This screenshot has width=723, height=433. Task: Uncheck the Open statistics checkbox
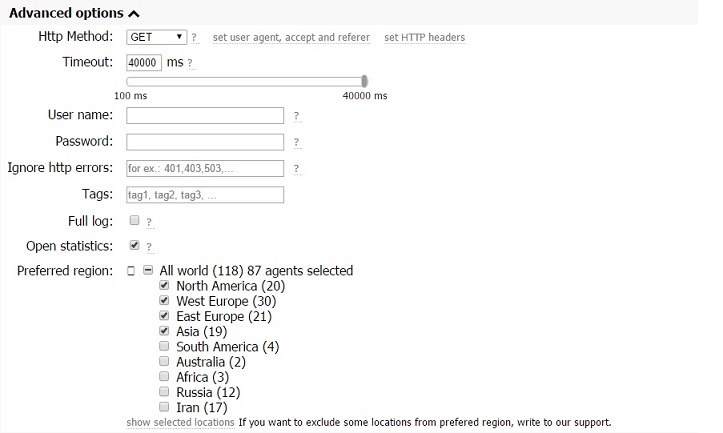point(134,245)
